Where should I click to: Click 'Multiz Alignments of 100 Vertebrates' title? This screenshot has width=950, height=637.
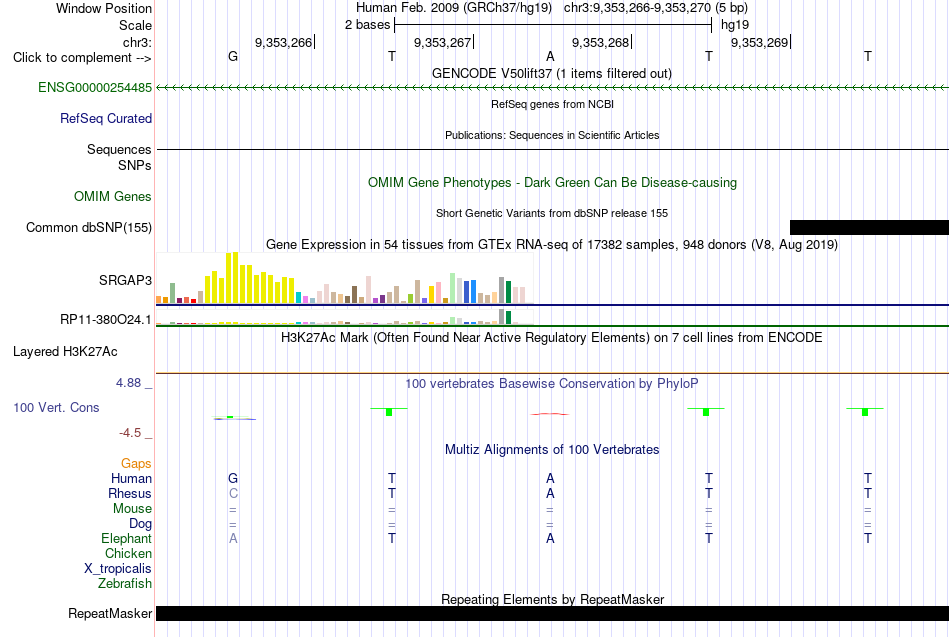(552, 450)
